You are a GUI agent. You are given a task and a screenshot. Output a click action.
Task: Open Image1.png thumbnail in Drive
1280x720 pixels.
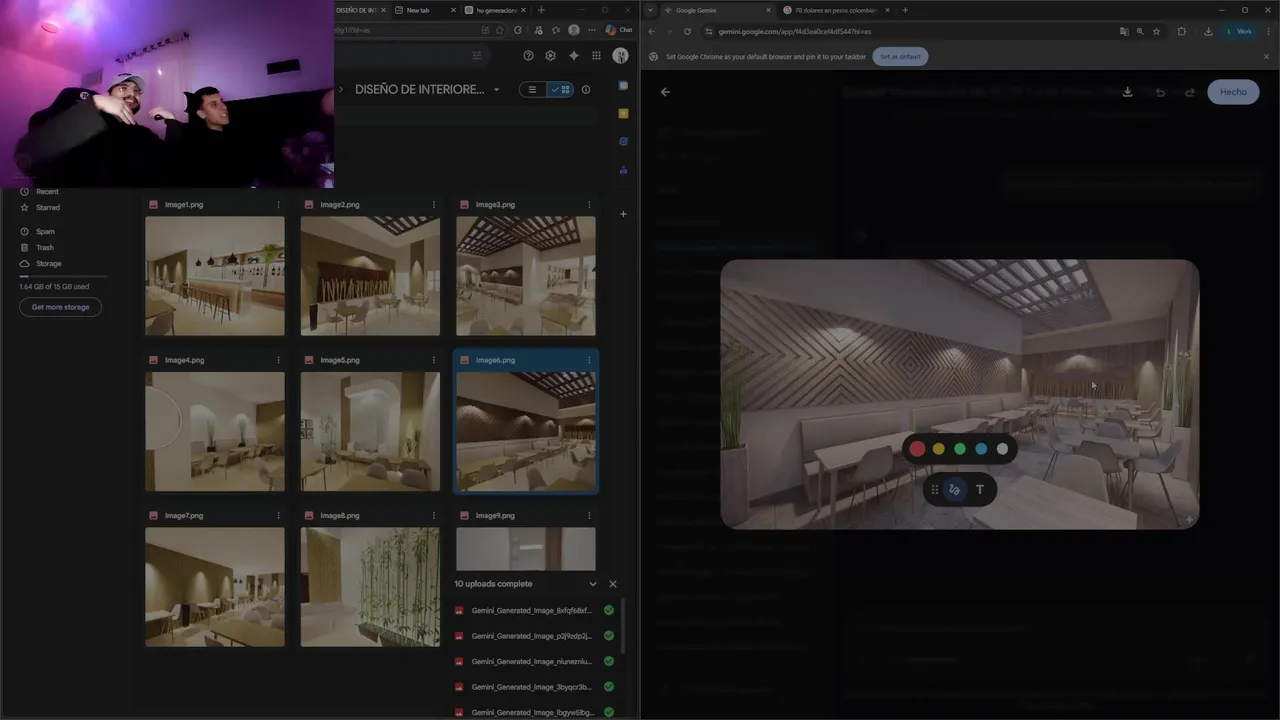[215, 276]
